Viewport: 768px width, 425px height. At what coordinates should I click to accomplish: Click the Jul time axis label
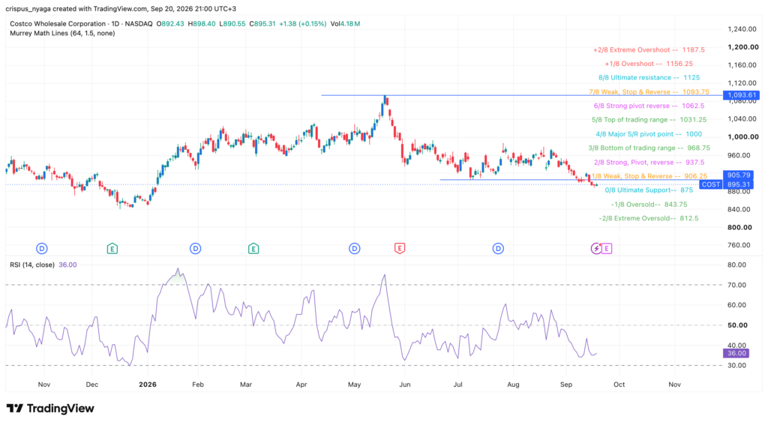pos(458,384)
